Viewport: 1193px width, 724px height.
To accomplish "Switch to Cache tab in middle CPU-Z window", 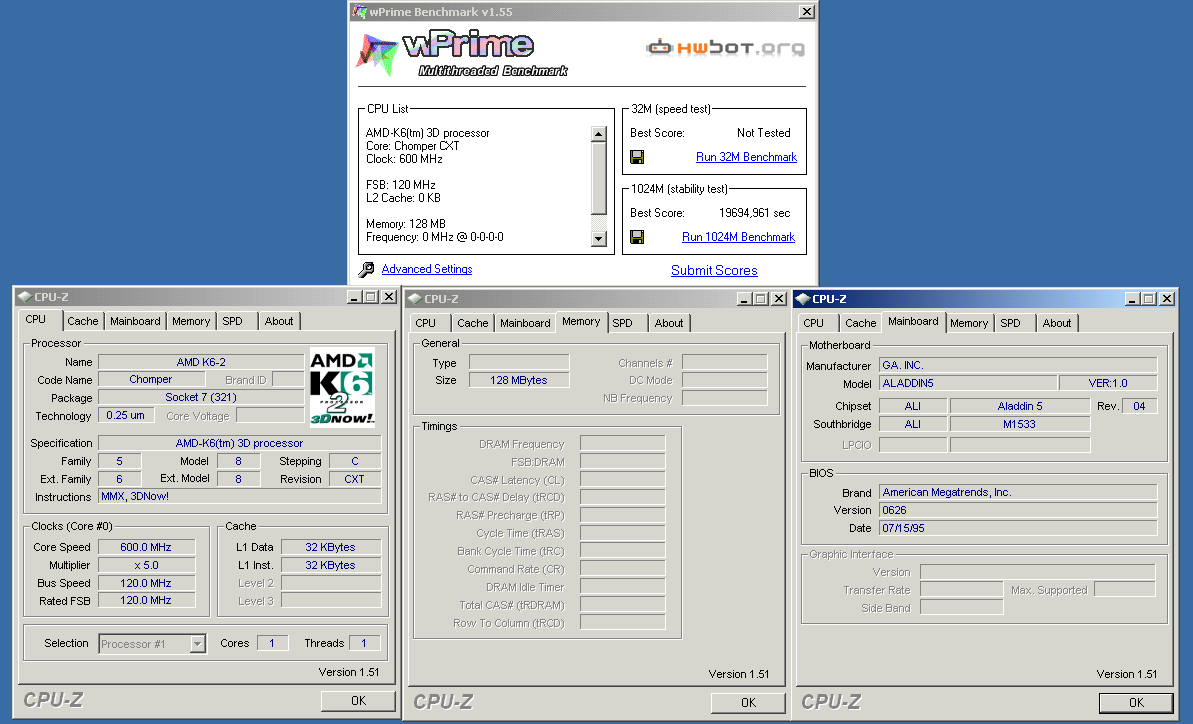I will (x=472, y=322).
